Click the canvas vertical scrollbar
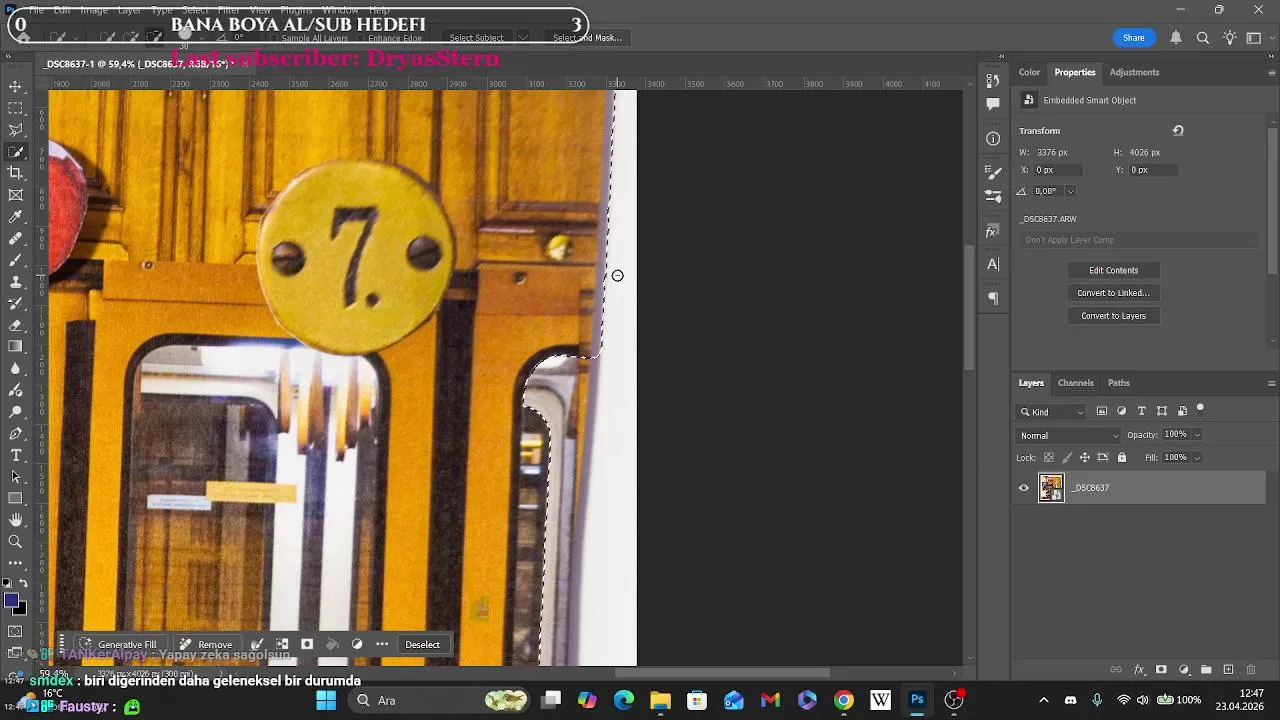 967,307
